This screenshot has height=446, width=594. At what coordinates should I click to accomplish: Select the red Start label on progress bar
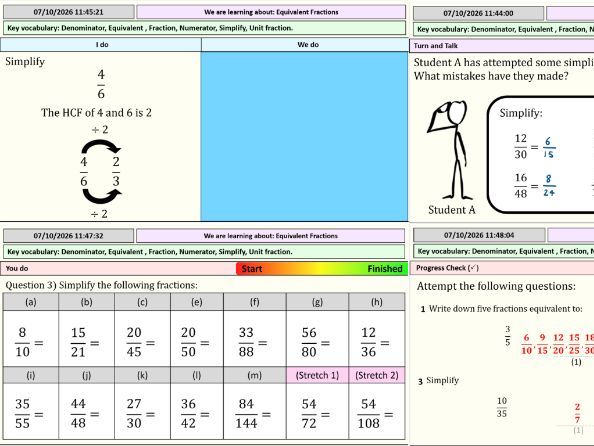252,269
